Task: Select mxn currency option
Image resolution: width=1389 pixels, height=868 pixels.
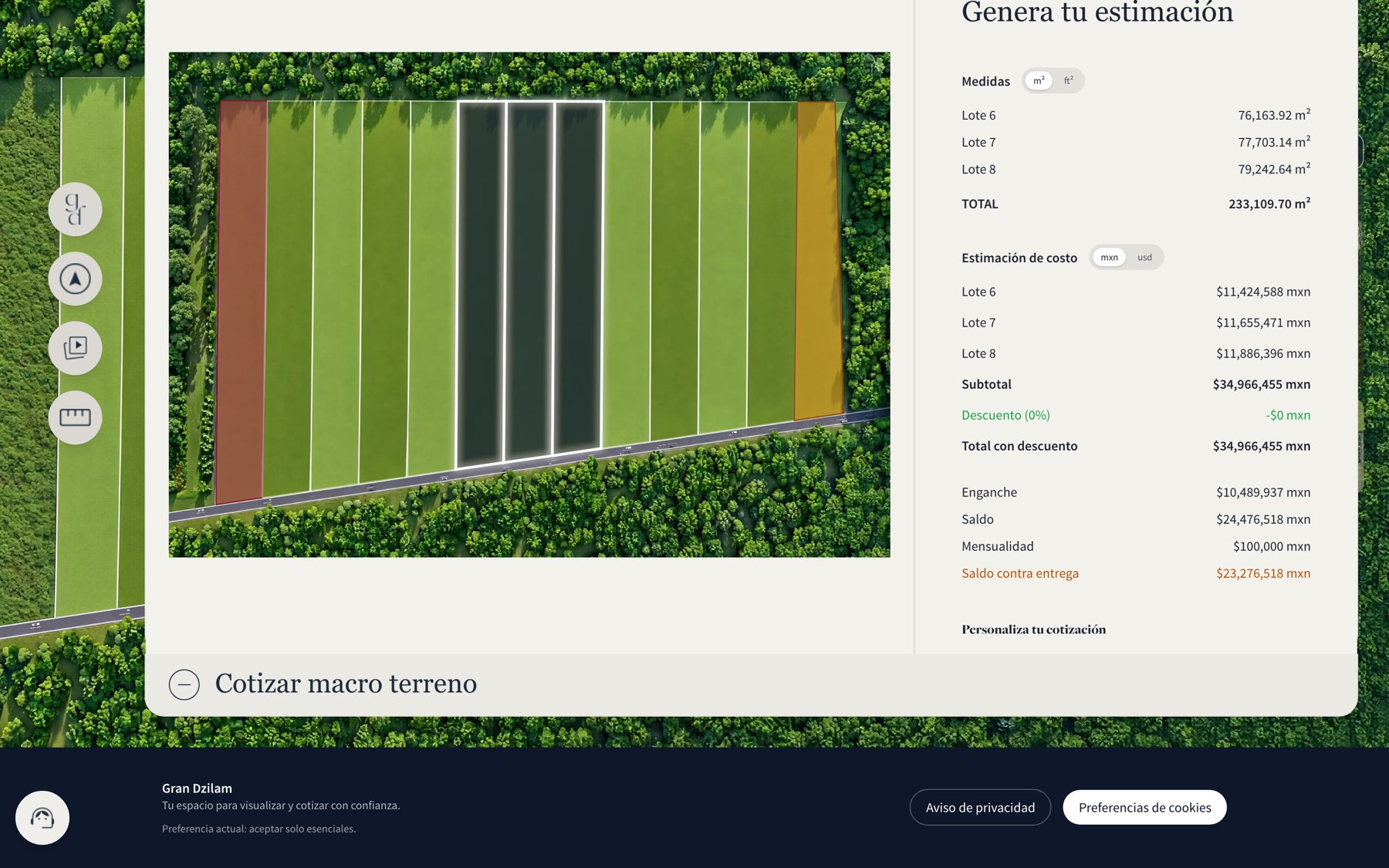Action: (1109, 258)
